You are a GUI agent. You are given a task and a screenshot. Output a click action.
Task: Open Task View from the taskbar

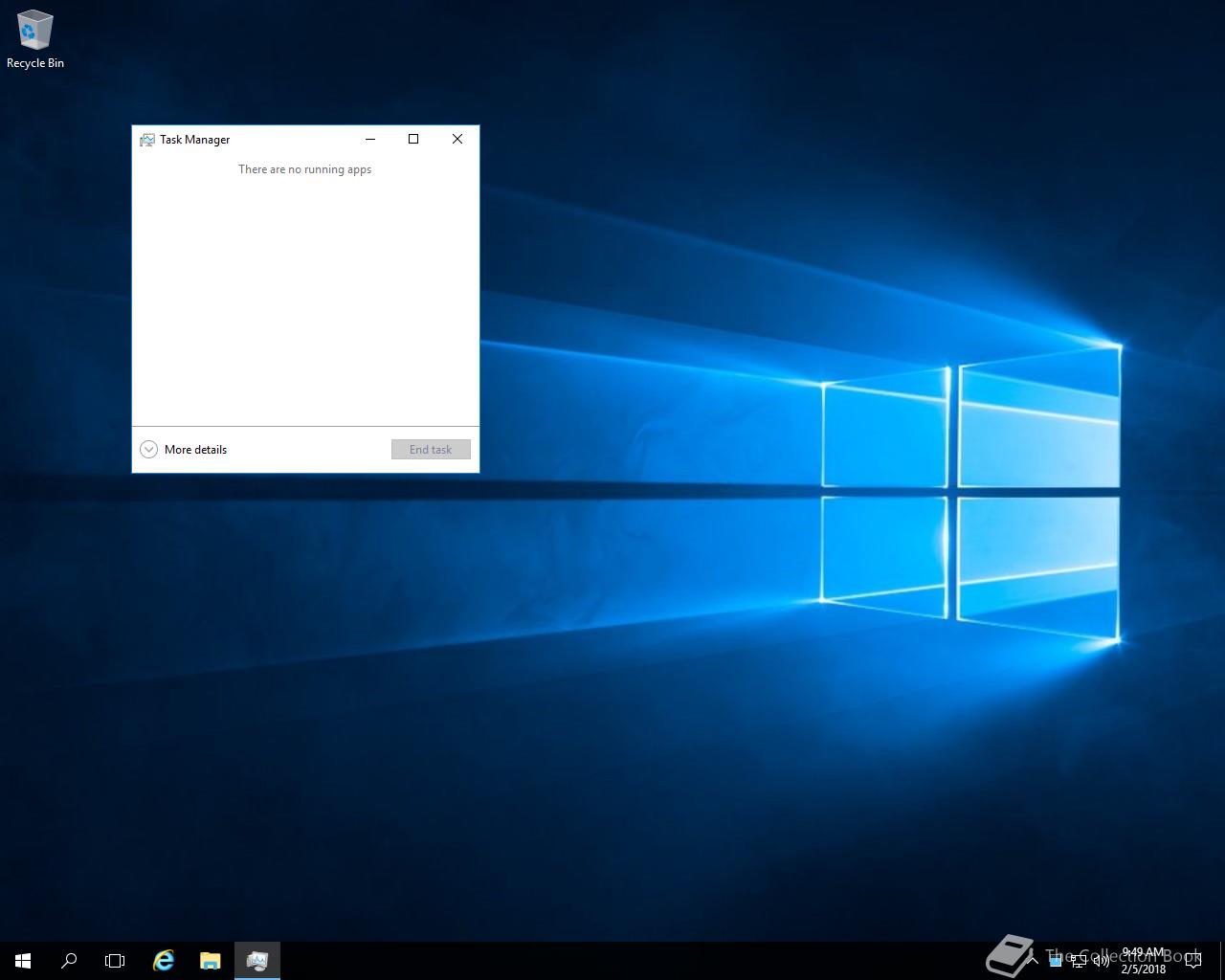115,961
